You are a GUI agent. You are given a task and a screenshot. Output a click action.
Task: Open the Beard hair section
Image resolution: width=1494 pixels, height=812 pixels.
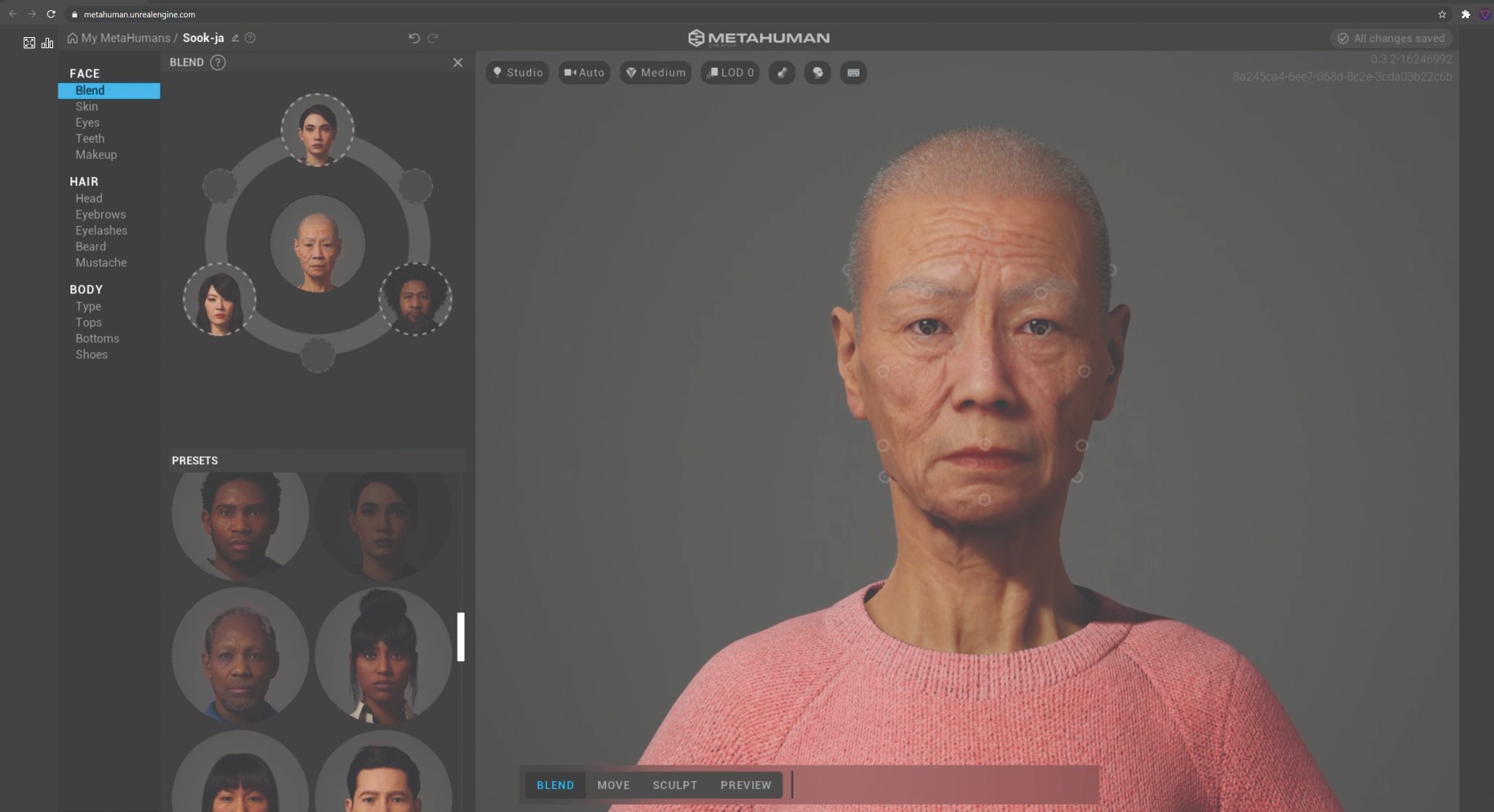(x=91, y=246)
